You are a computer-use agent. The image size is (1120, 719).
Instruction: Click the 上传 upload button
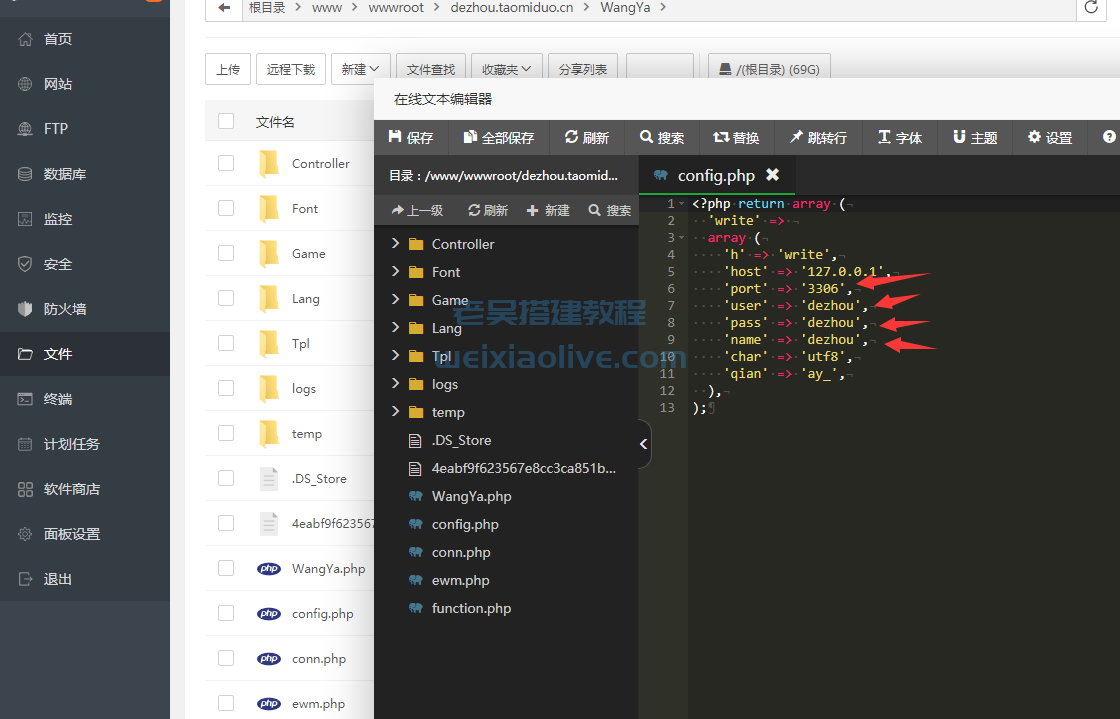coord(227,68)
